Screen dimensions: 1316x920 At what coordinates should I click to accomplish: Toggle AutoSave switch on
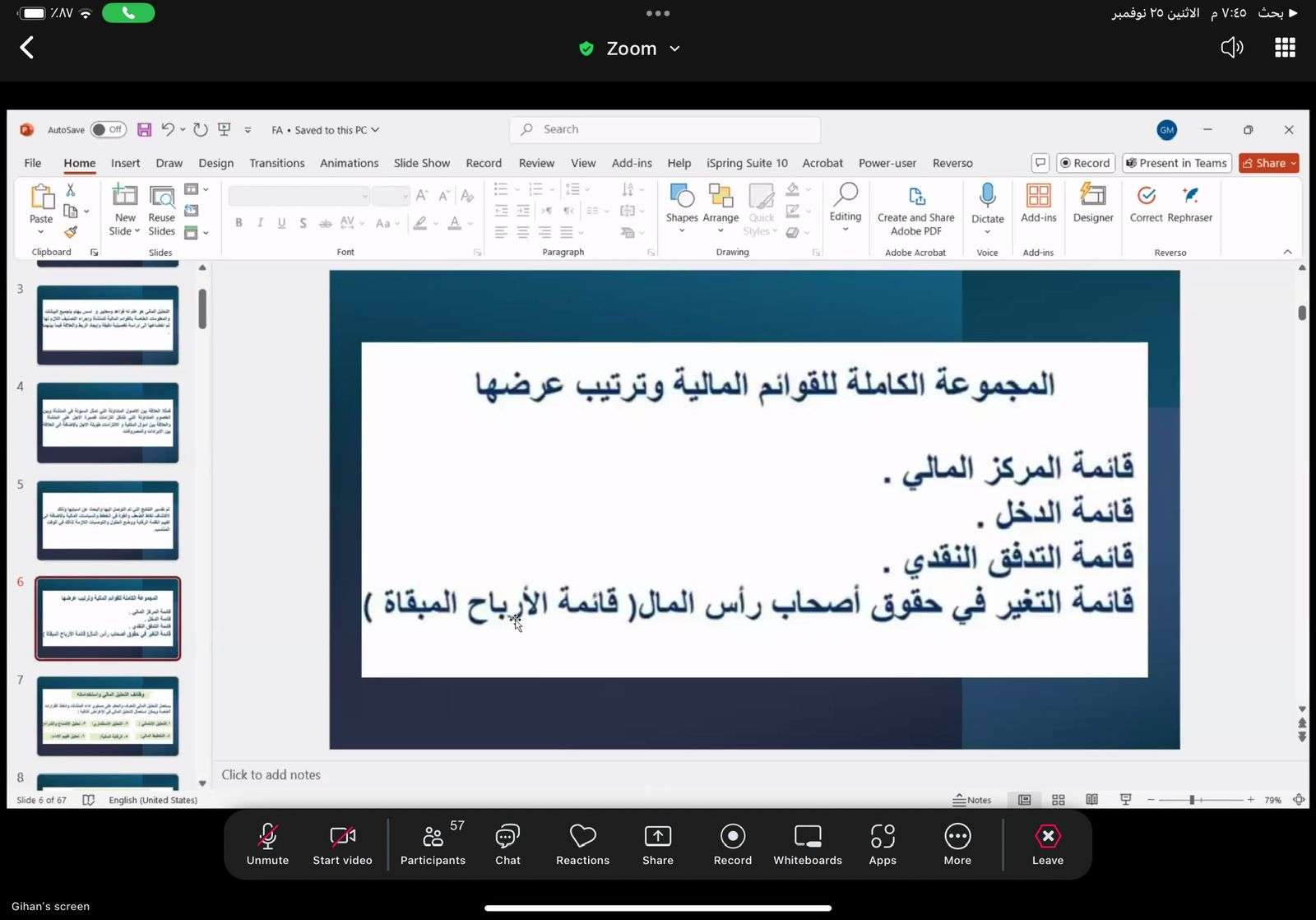click(108, 130)
